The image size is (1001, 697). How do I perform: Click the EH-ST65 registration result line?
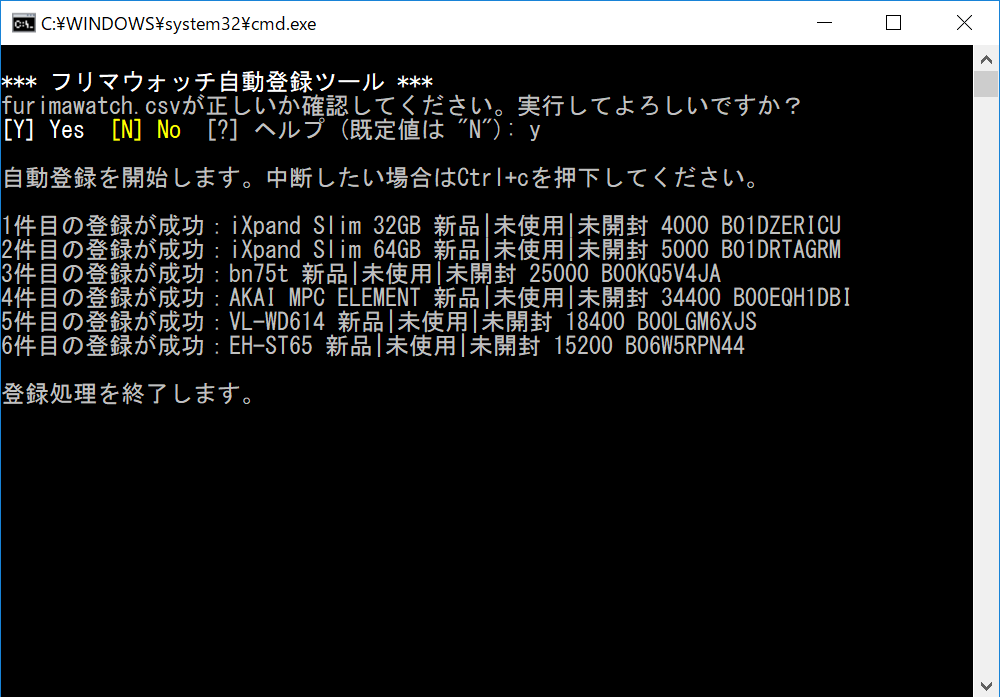[373, 345]
